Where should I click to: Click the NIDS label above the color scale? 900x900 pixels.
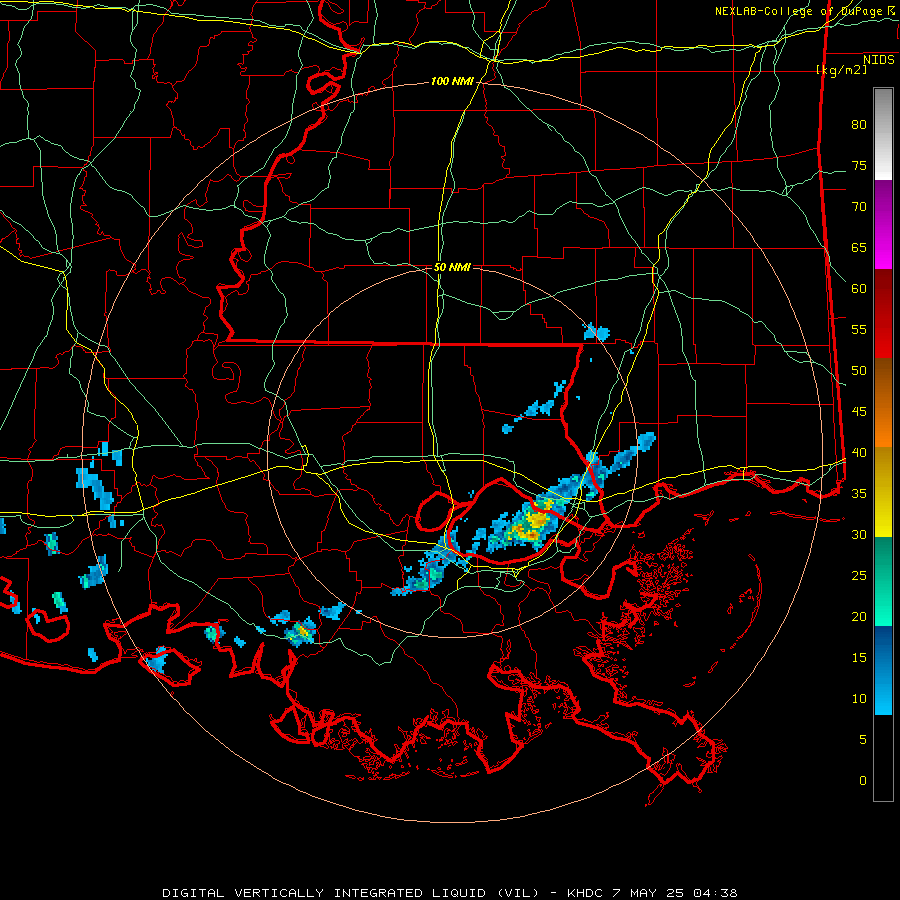coord(878,60)
